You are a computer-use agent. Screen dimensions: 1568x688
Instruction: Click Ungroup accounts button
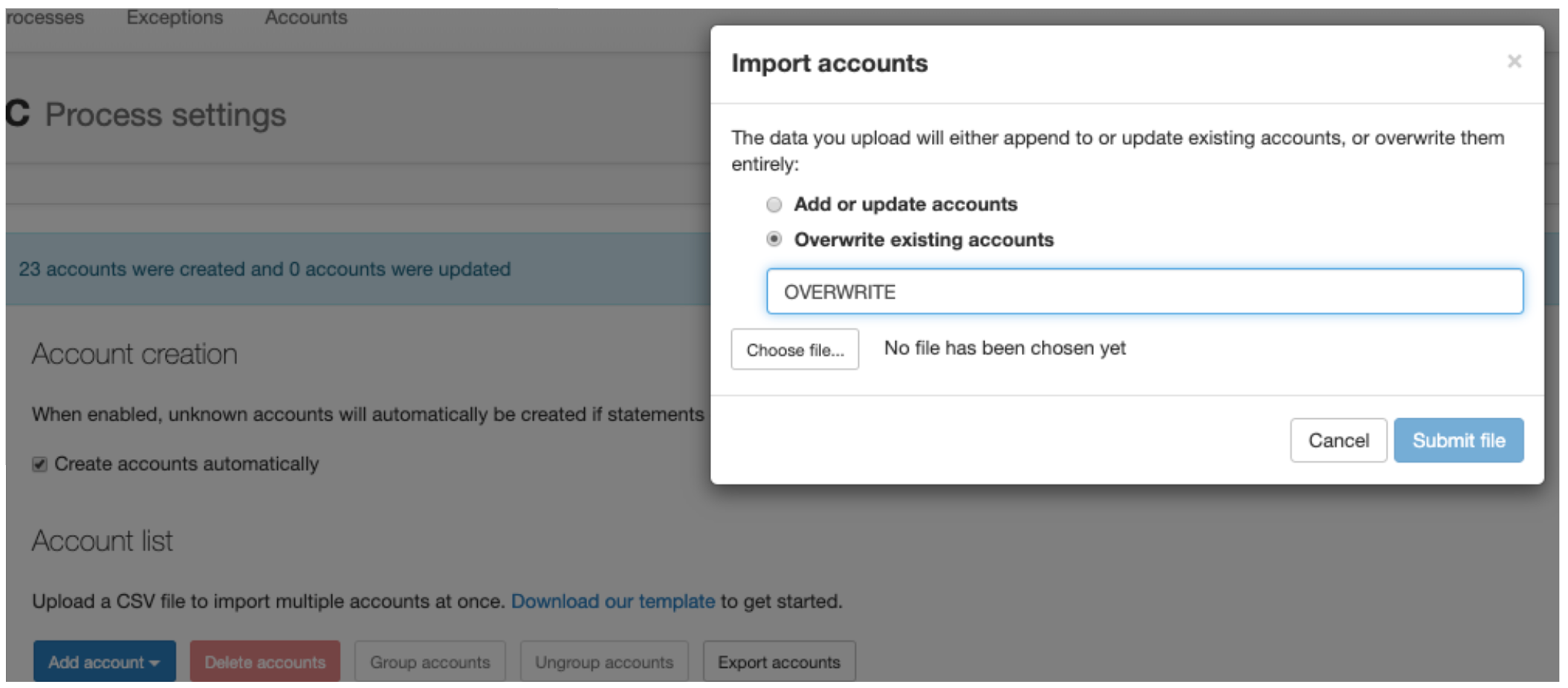pyautogui.click(x=603, y=661)
